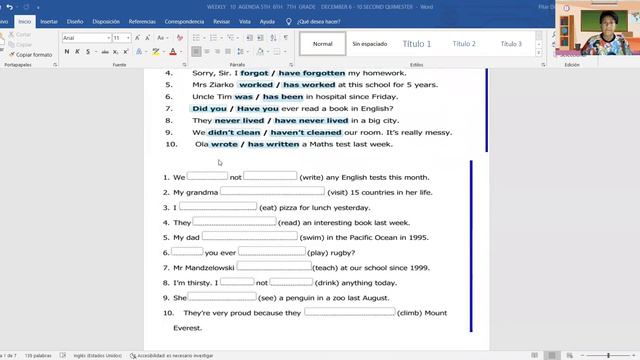This screenshot has height=360, width=640.
Task: Open the Correspondencia tab
Action: pos(184,22)
